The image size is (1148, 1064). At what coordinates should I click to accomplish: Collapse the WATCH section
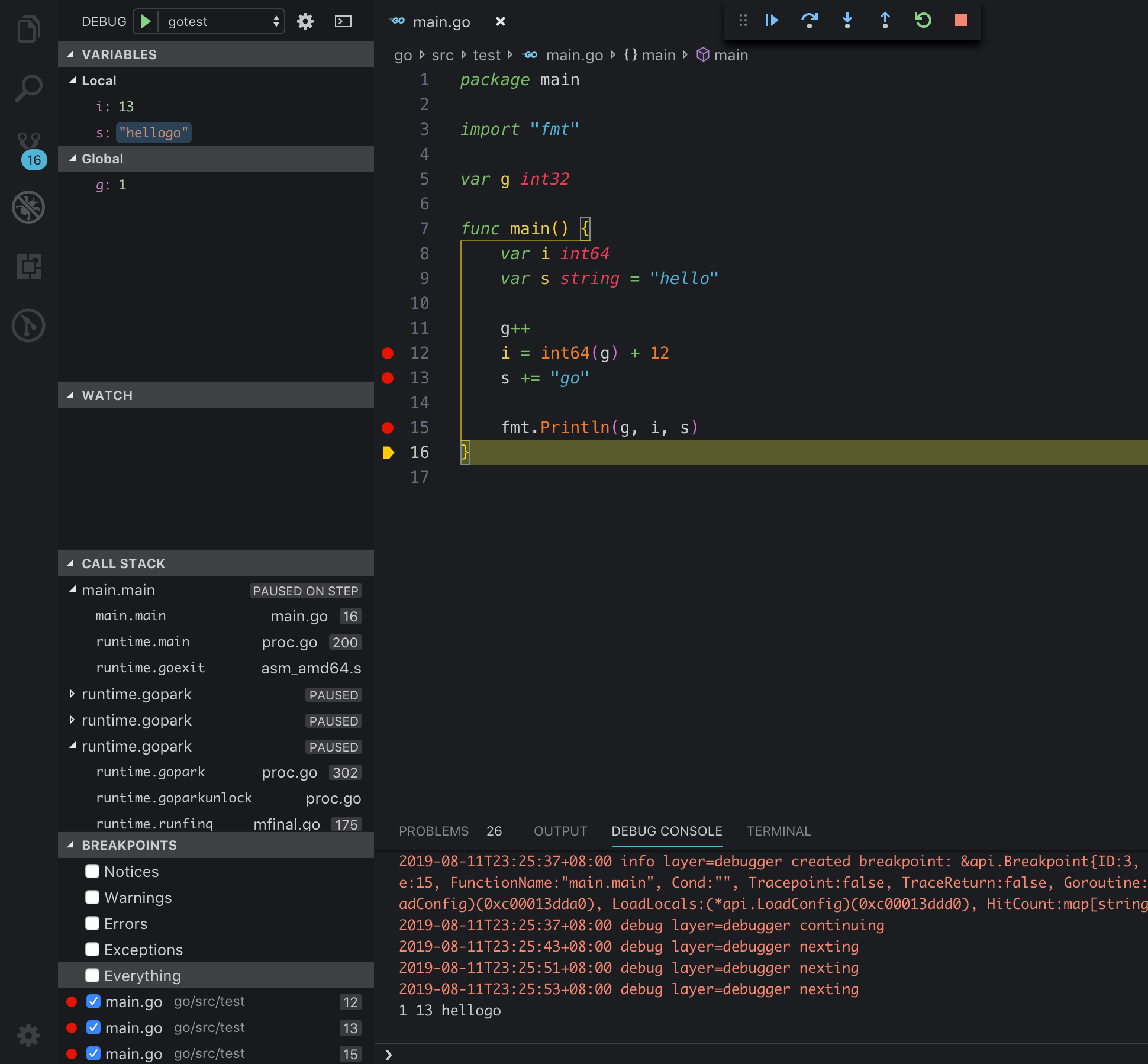coord(216,395)
